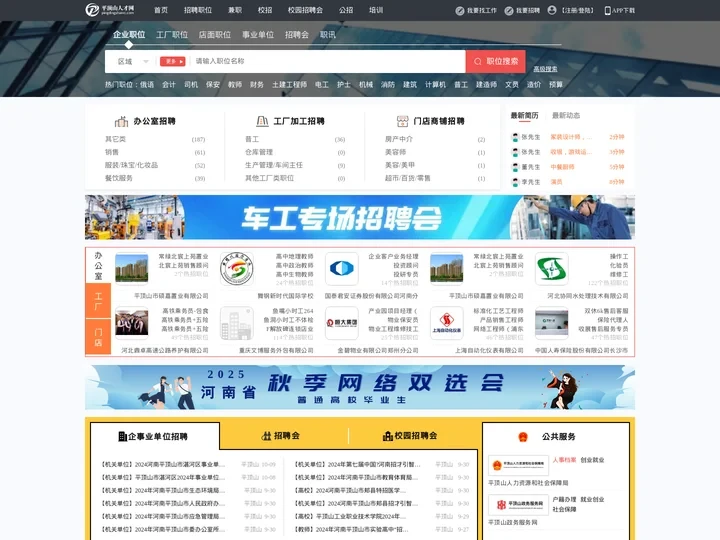The height and width of the screenshot is (540, 720).
Task: Switch to the 最新动态 tab
Action: [566, 115]
